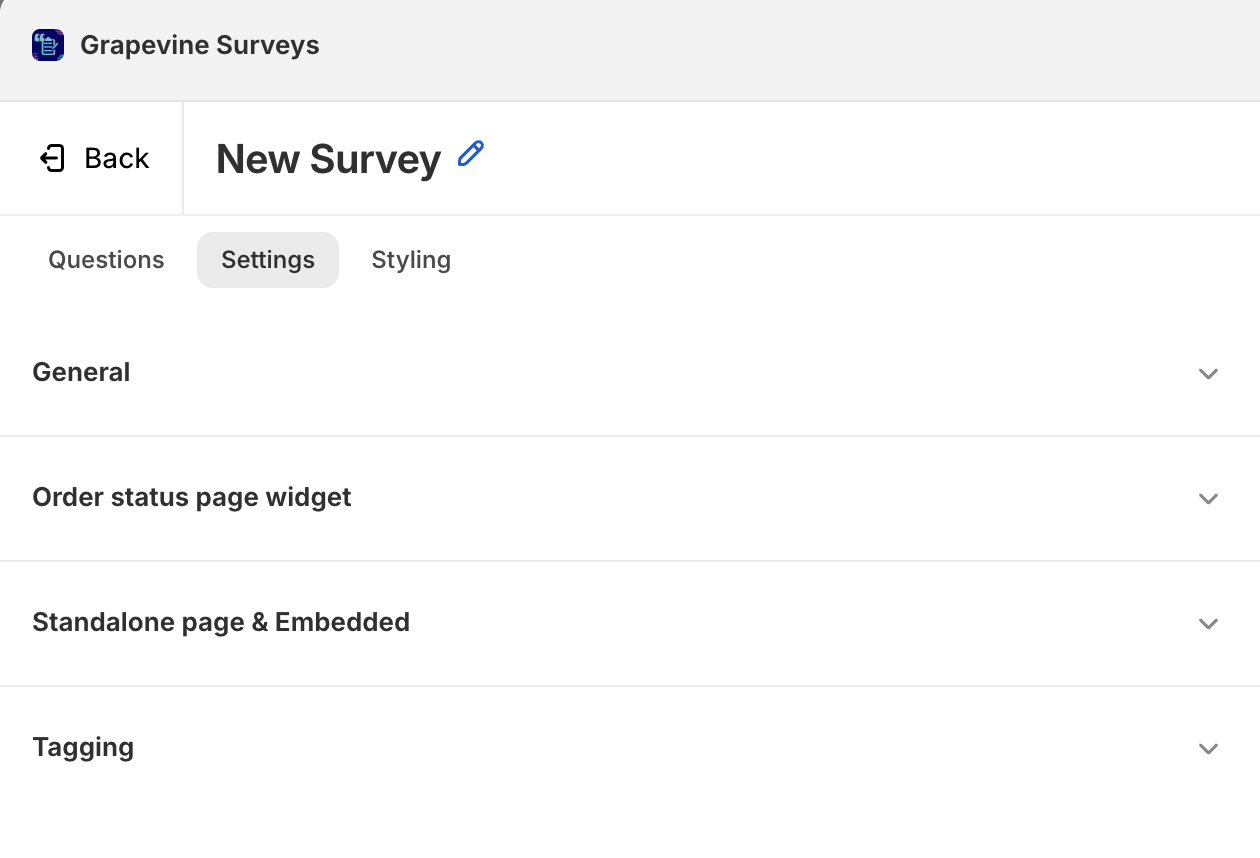Select the Settings tab
This screenshot has height=858, width=1260.
pos(268,260)
